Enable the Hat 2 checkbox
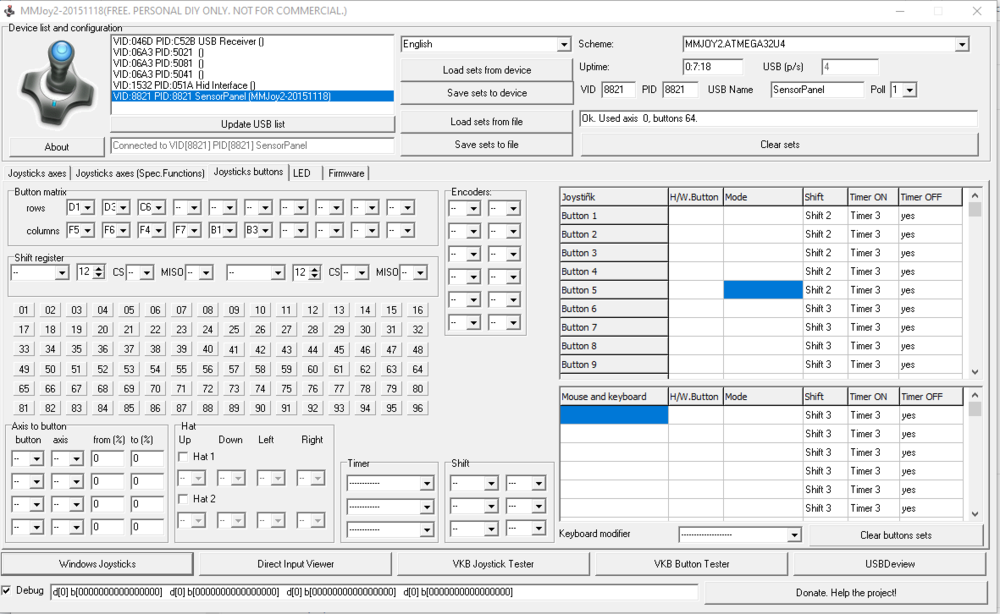This screenshot has height=614, width=1000. click(x=183, y=499)
